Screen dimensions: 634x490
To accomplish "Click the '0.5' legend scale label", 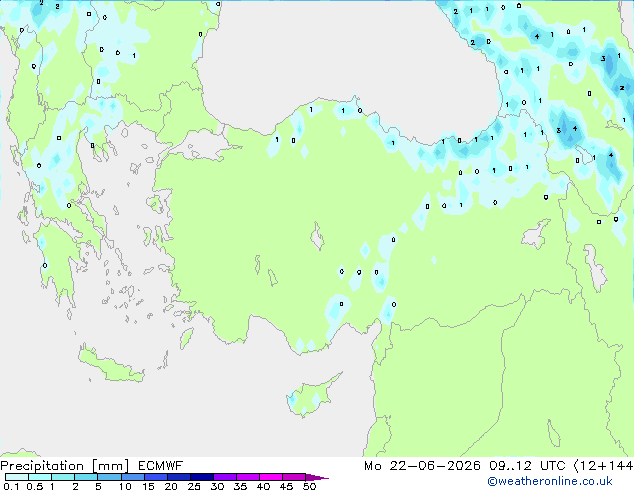I will point(35,486).
